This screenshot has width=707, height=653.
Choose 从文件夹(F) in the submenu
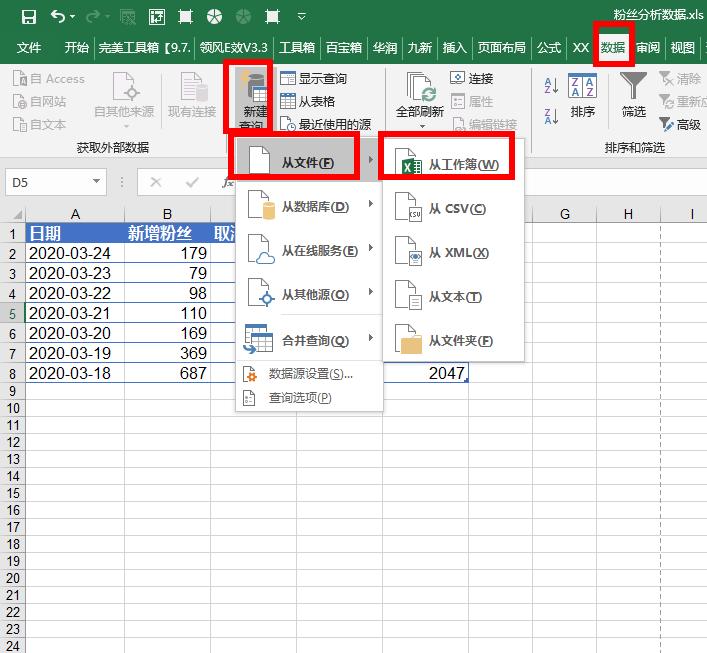coord(453,340)
